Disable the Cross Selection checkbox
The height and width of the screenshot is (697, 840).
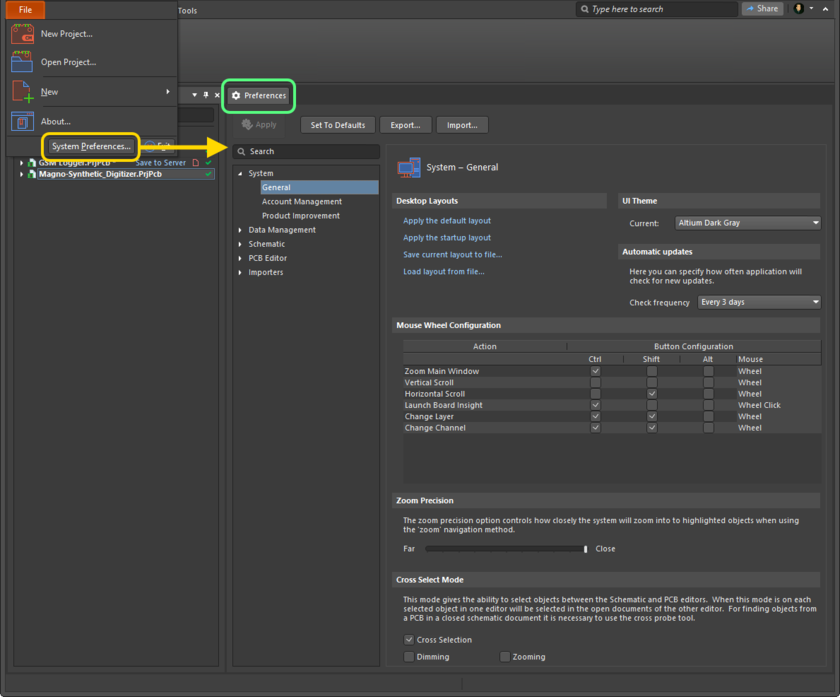[409, 640]
